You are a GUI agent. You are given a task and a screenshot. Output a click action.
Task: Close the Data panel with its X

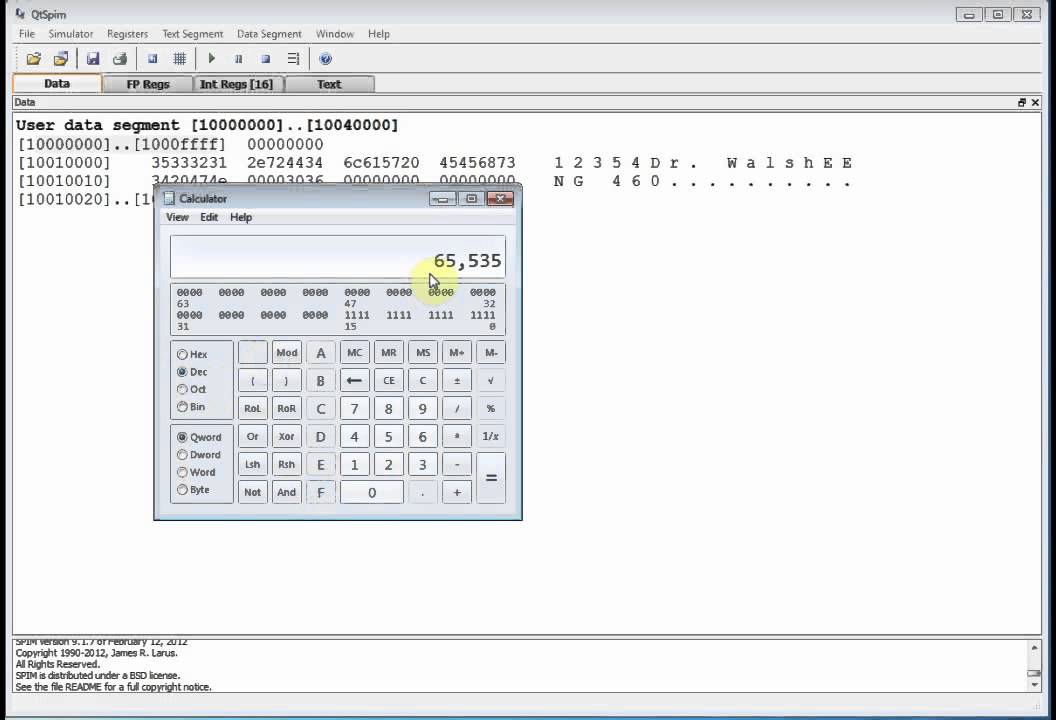point(1035,102)
